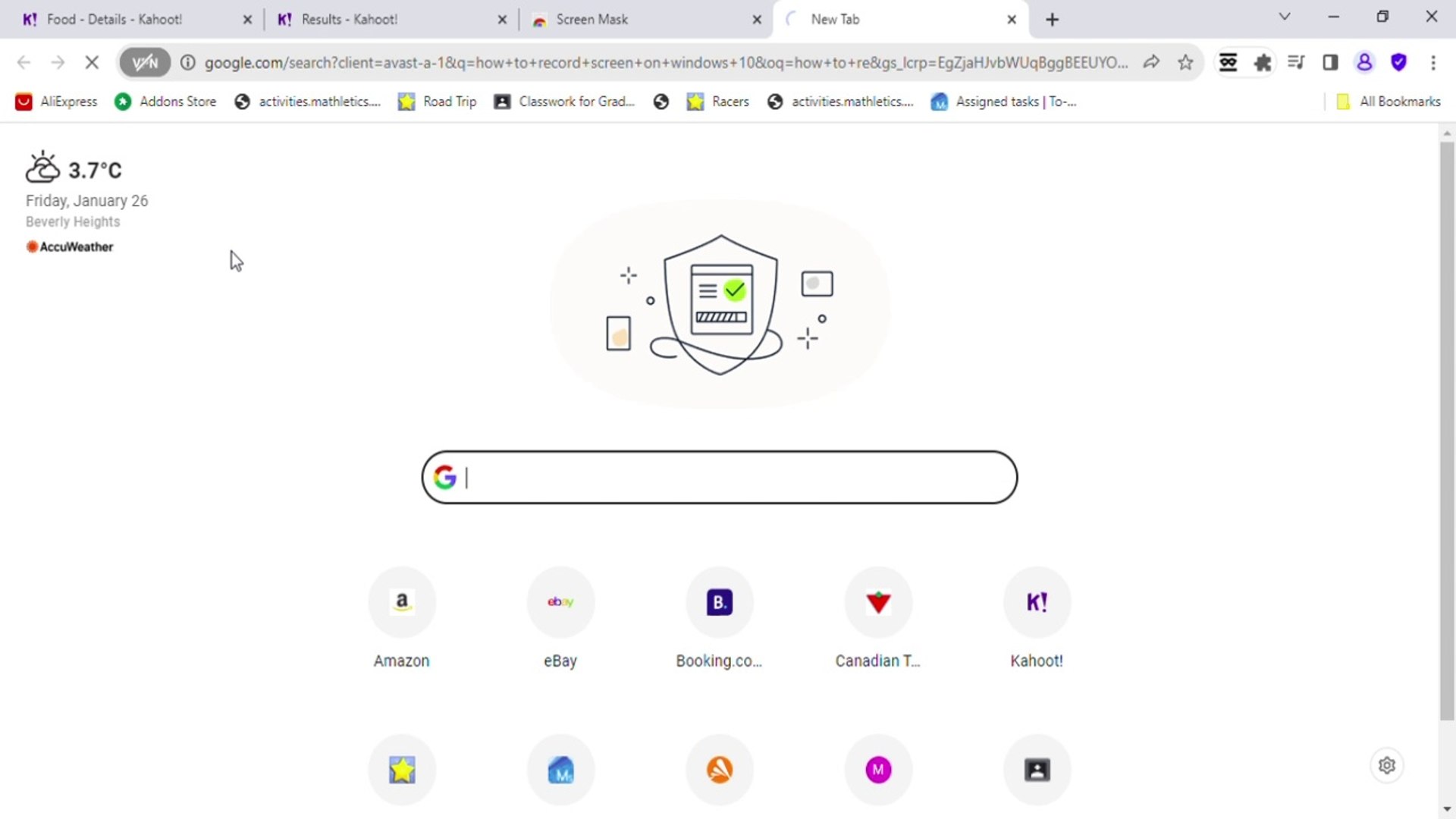Open the user profile avatar
1456x819 pixels.
pos(1364,63)
